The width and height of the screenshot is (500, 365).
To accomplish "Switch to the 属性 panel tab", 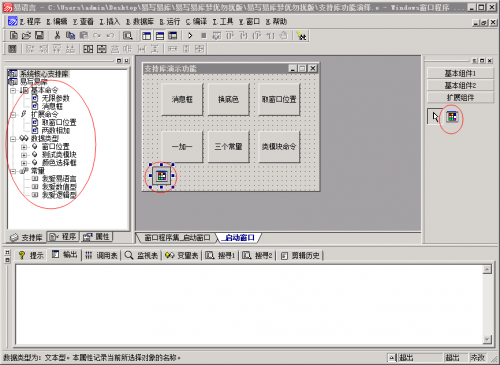I will (x=97, y=237).
